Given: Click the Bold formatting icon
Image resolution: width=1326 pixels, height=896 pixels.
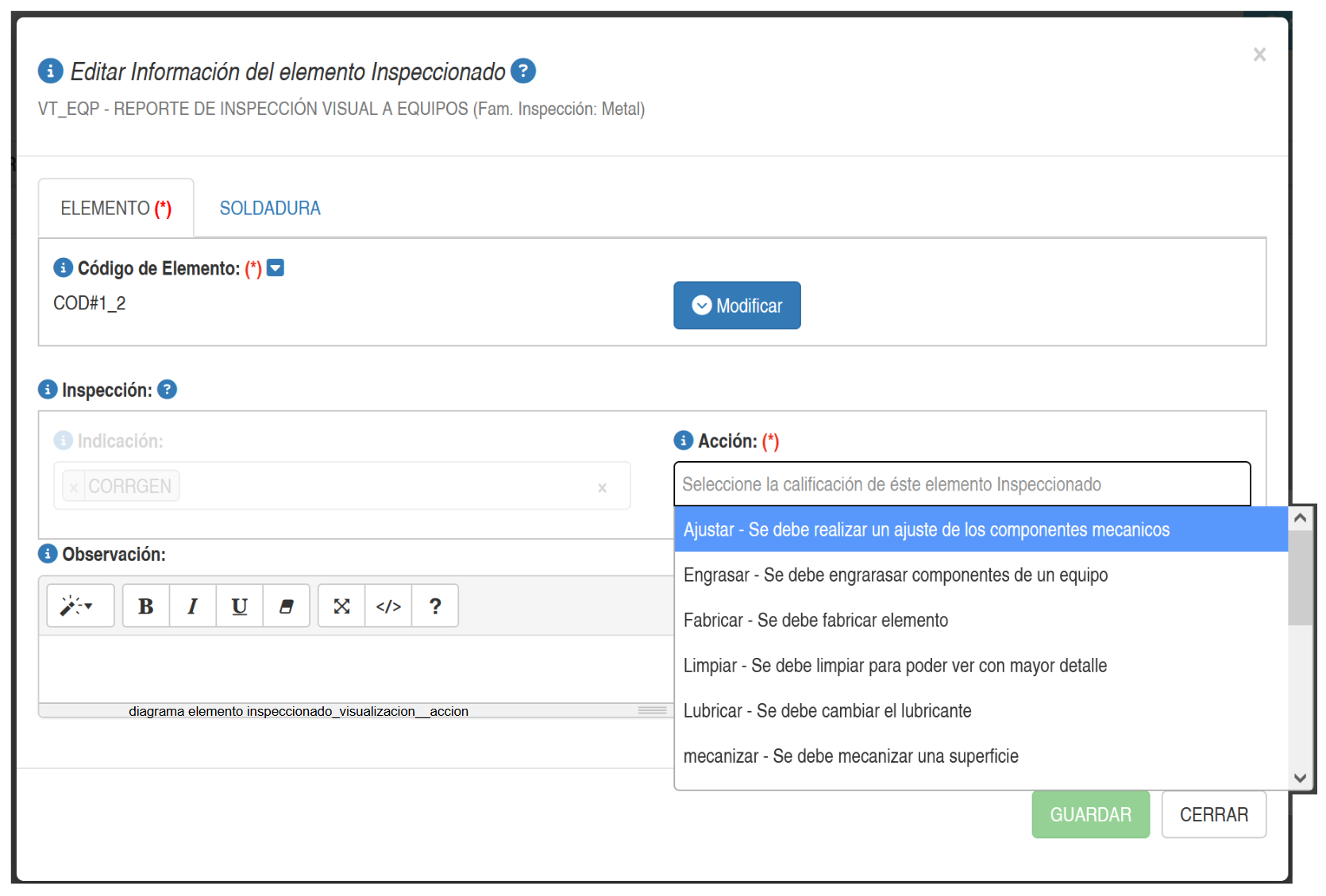Looking at the screenshot, I should [x=146, y=606].
